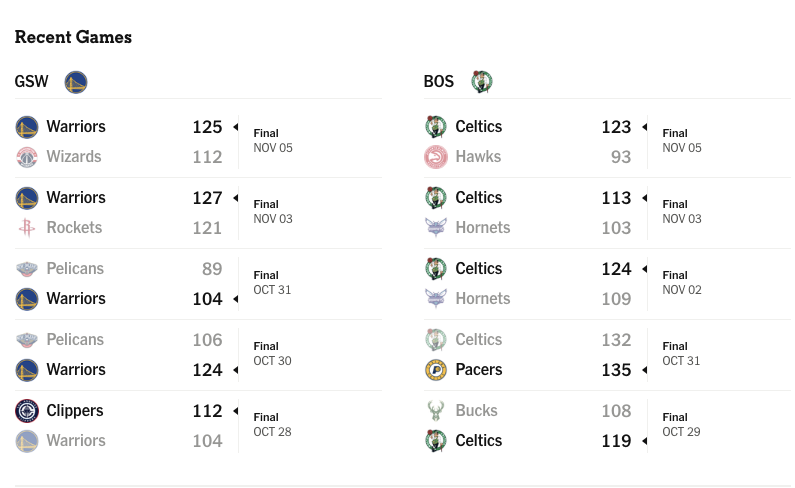Open the Bucks team name link
The width and height of the screenshot is (795, 488).
[x=477, y=410]
